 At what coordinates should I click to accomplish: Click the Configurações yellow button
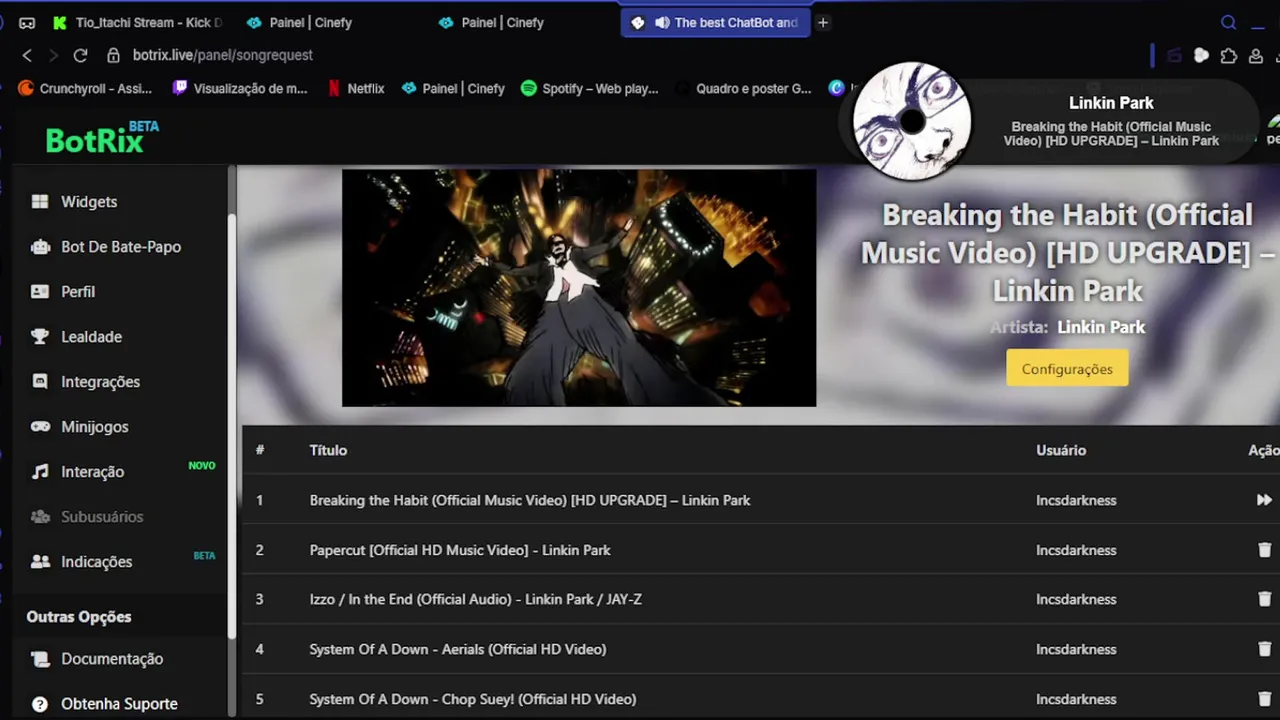(1067, 368)
